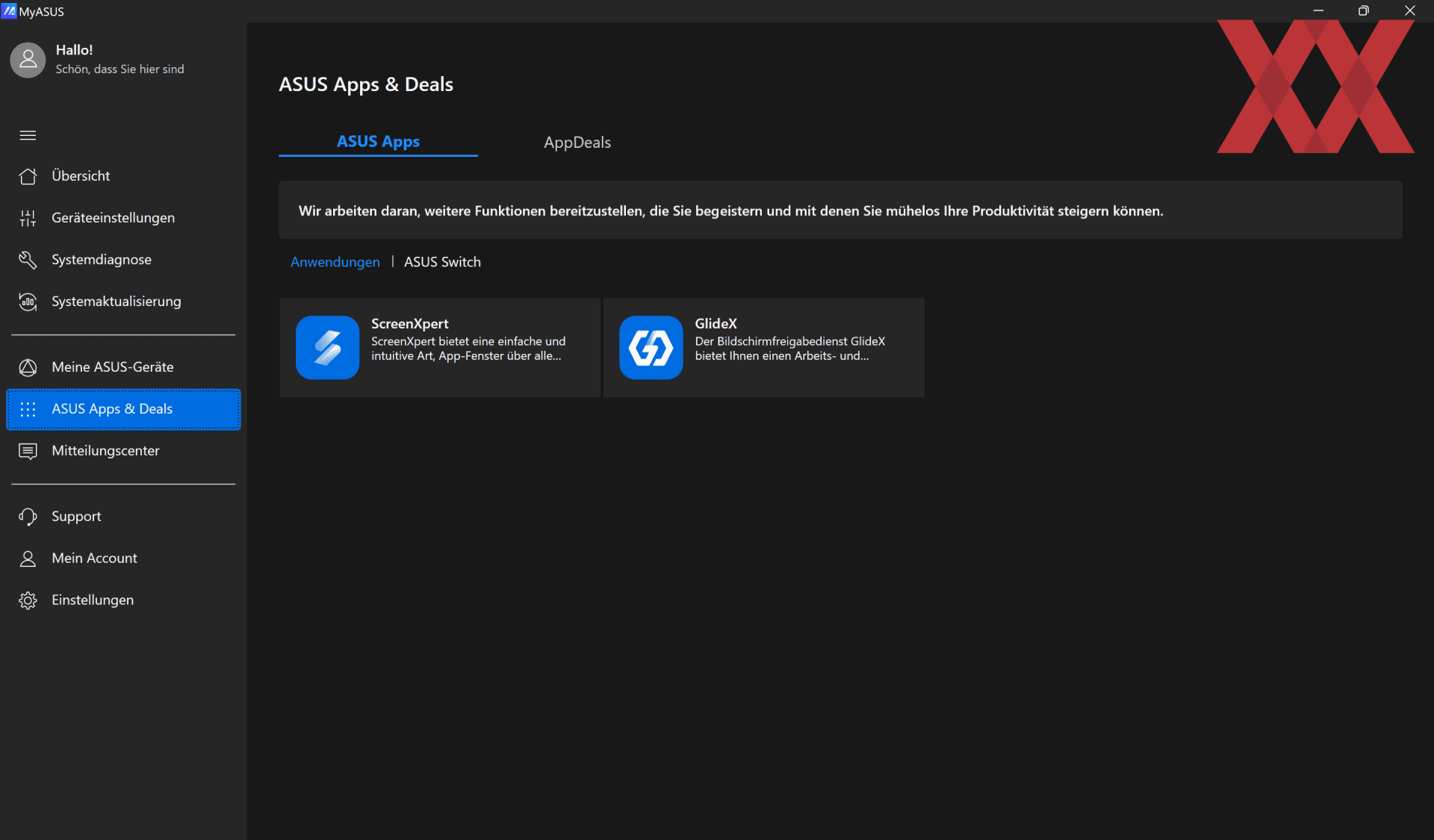Viewport: 1434px width, 840px height.
Task: Click the ScreenXpert app icon
Action: [x=327, y=347]
